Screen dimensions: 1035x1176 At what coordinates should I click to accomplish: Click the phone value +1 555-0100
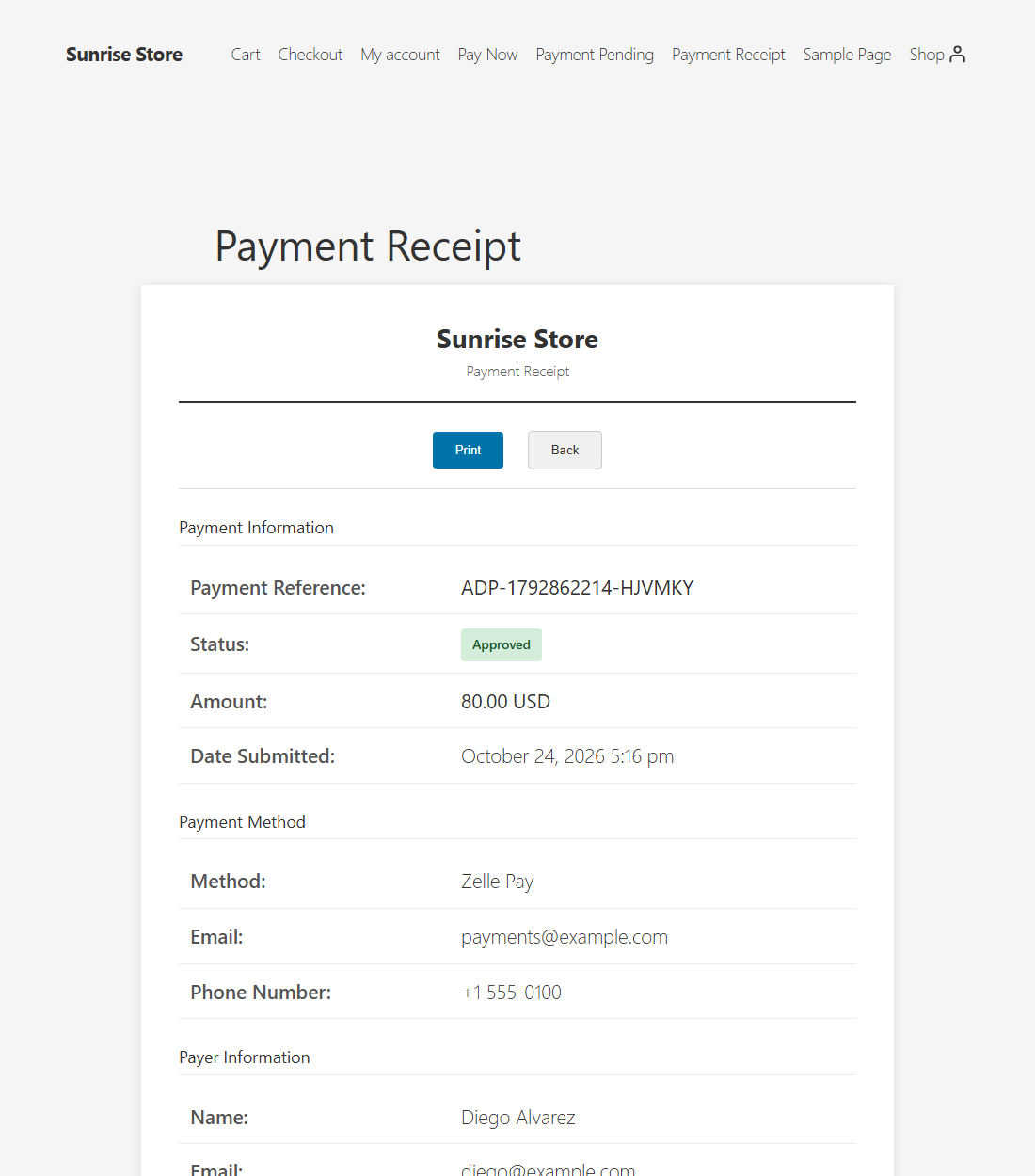[x=511, y=993]
